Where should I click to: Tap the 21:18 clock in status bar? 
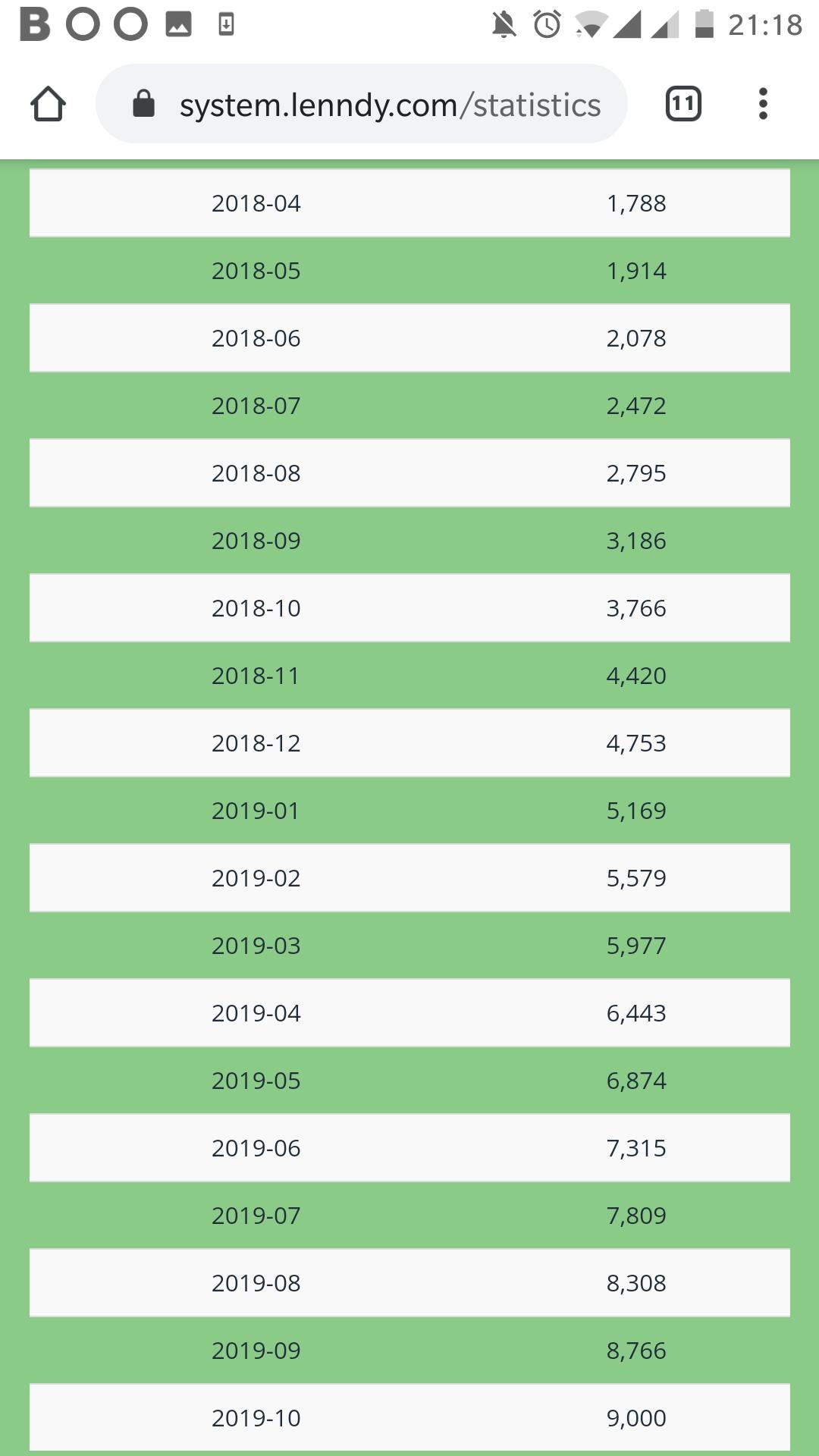764,25
